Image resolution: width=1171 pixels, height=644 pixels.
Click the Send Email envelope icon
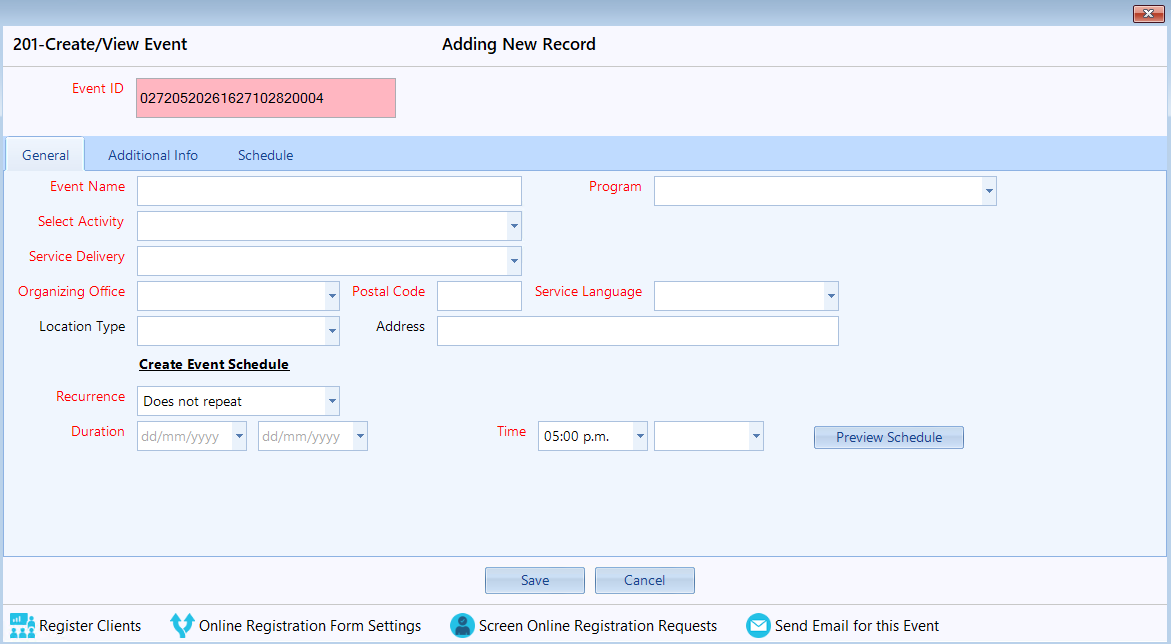pos(758,625)
